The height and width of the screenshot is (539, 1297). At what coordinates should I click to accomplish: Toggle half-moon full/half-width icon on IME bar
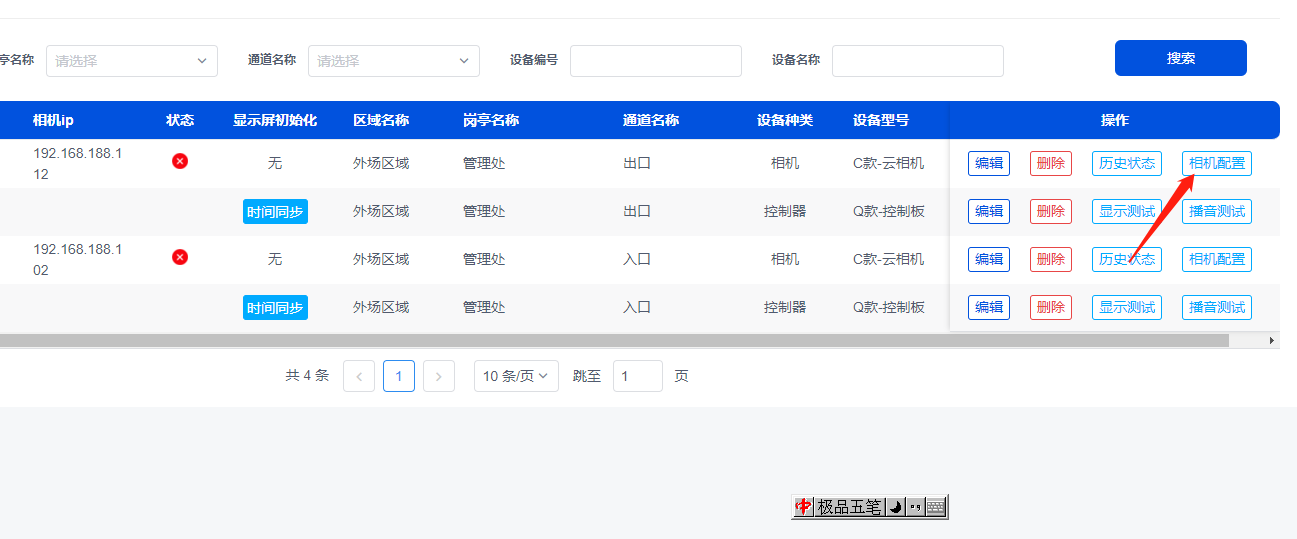pos(896,507)
